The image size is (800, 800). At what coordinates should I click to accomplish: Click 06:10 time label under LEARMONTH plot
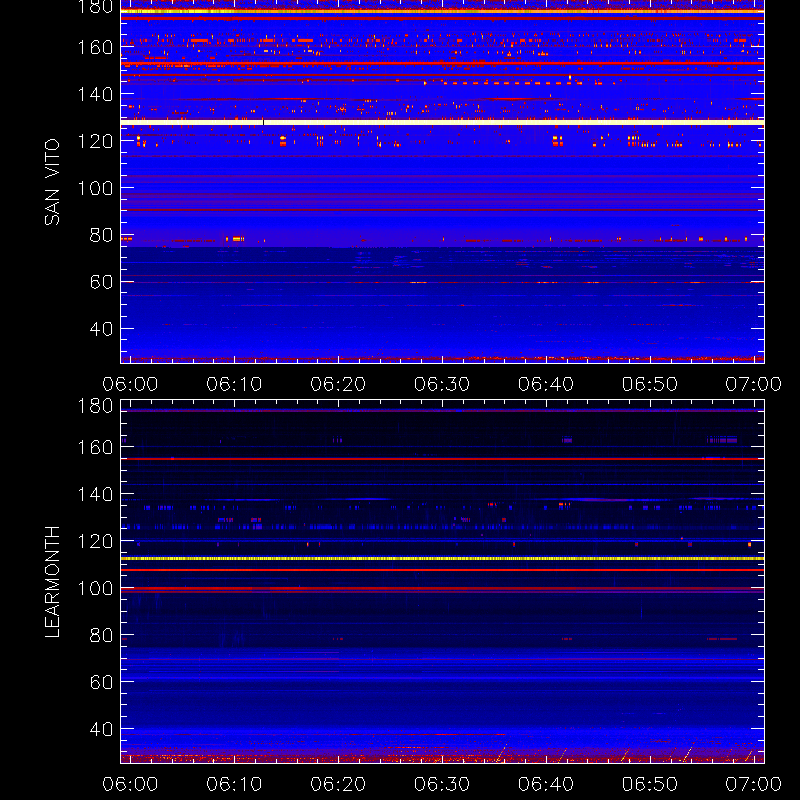click(234, 784)
